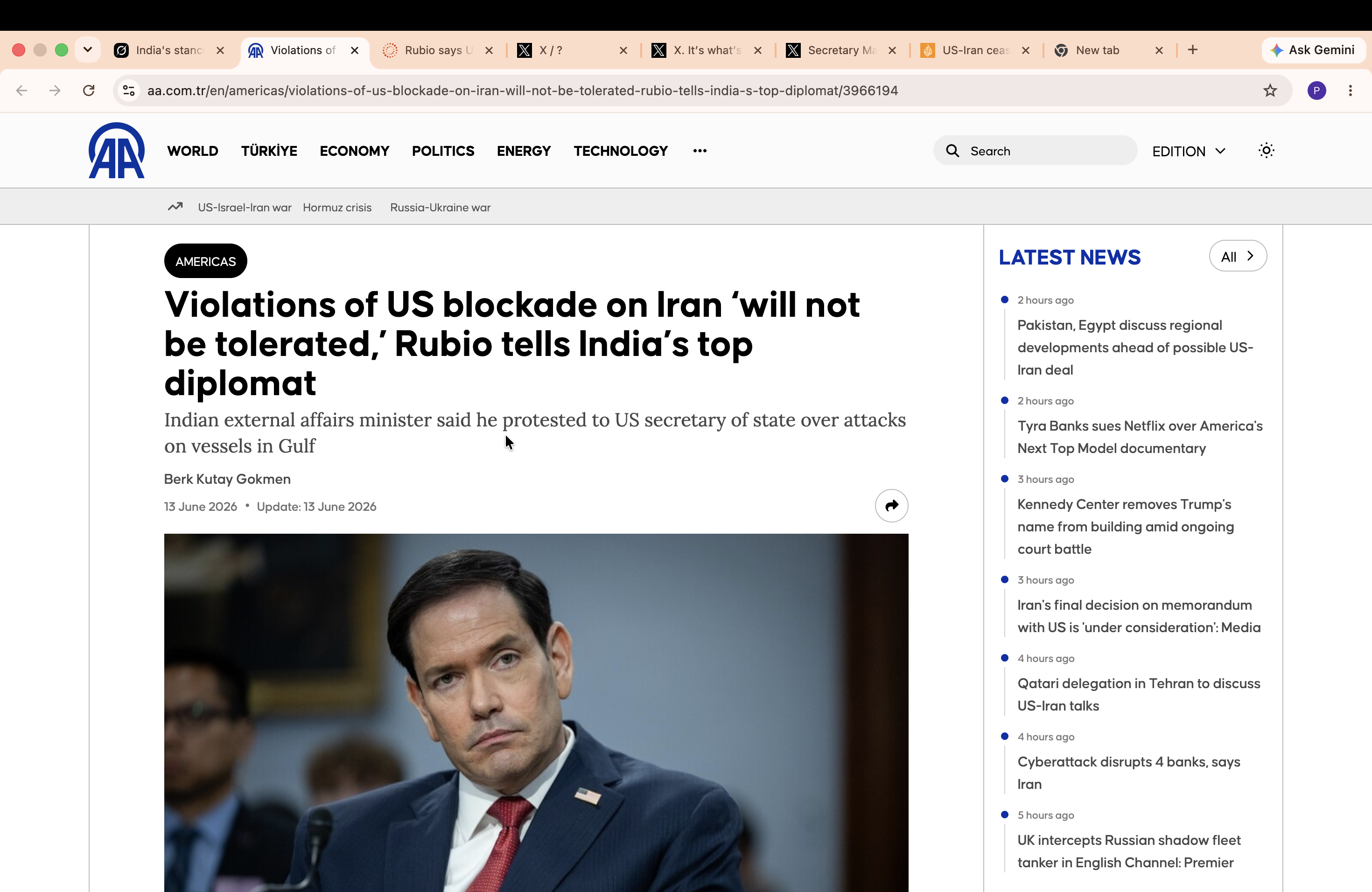This screenshot has height=892, width=1372.
Task: Expand the more categories ellipsis menu
Action: coord(699,151)
